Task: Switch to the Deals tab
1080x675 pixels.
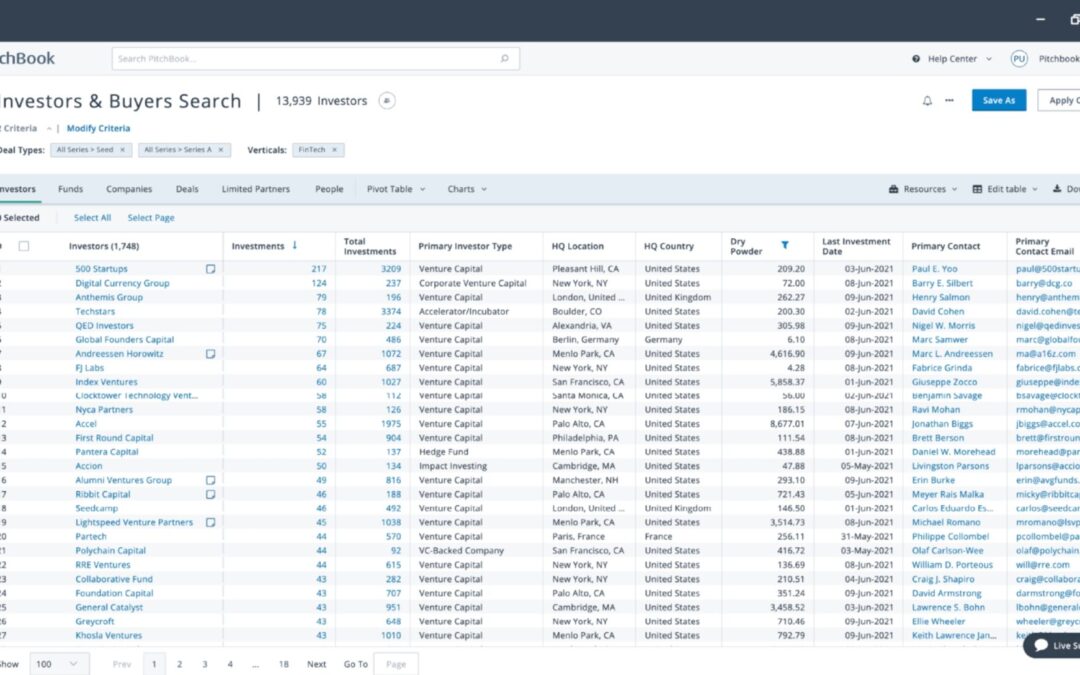Action: (187, 189)
